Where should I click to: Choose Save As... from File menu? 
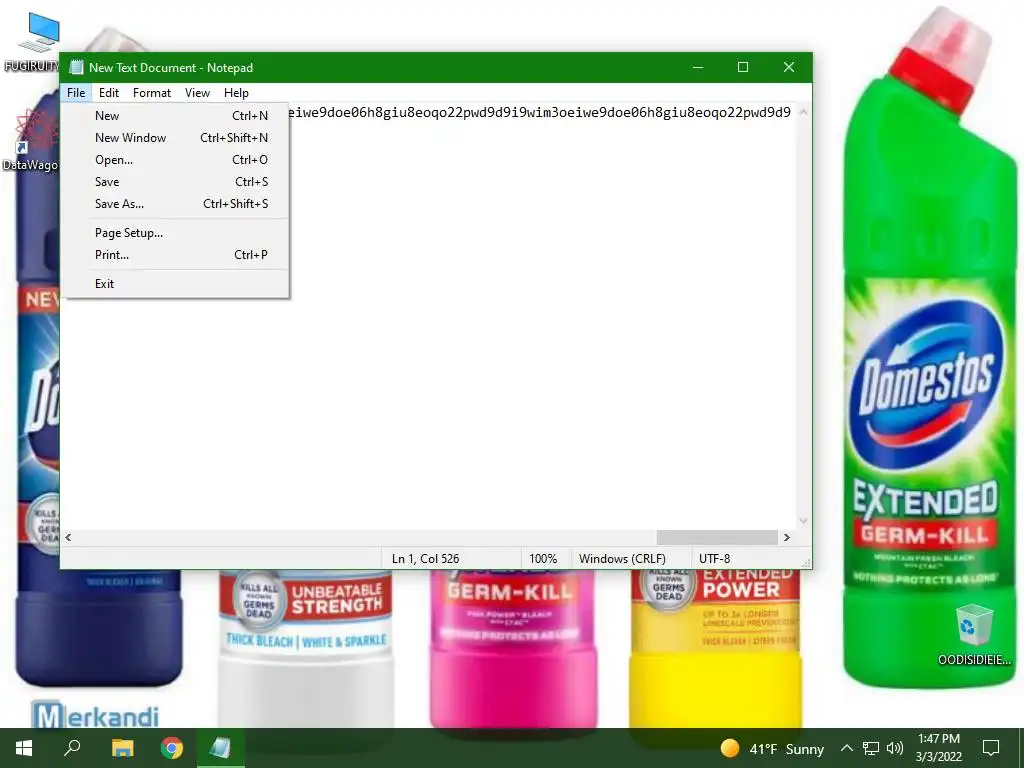pos(175,204)
